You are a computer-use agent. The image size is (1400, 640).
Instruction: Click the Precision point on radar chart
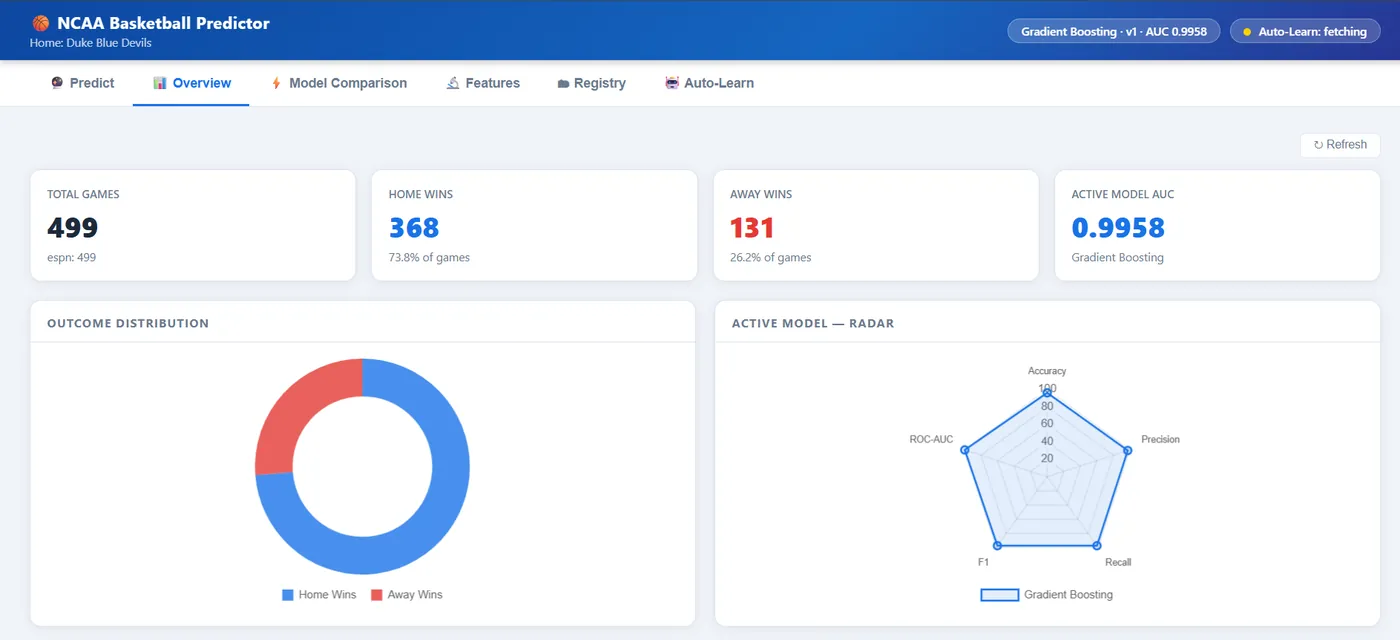coord(1128,451)
